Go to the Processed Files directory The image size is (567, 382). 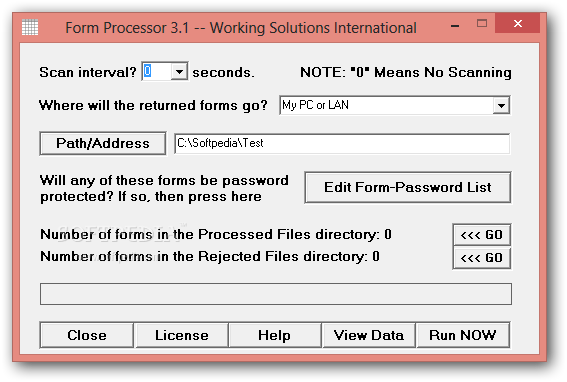click(481, 235)
